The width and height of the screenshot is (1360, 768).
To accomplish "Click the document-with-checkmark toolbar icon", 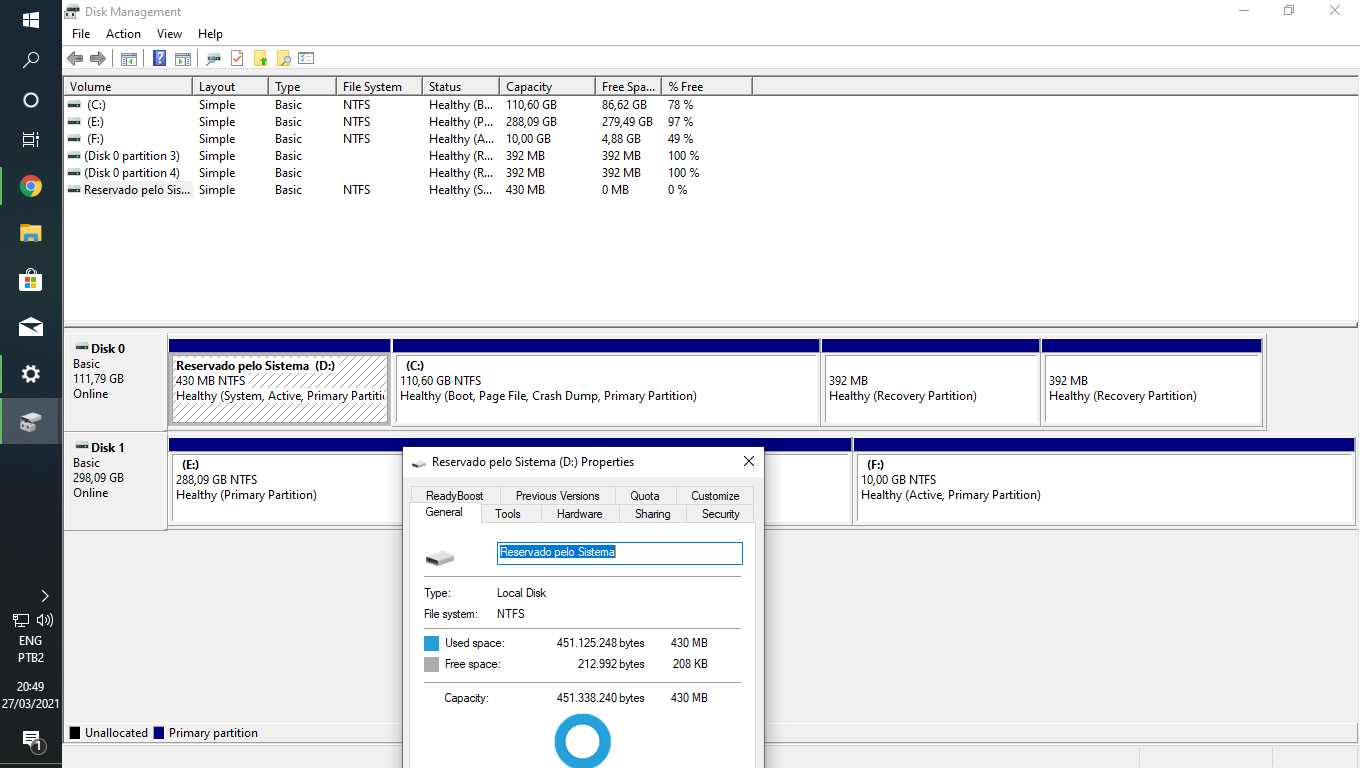I will pyautogui.click(x=237, y=59).
